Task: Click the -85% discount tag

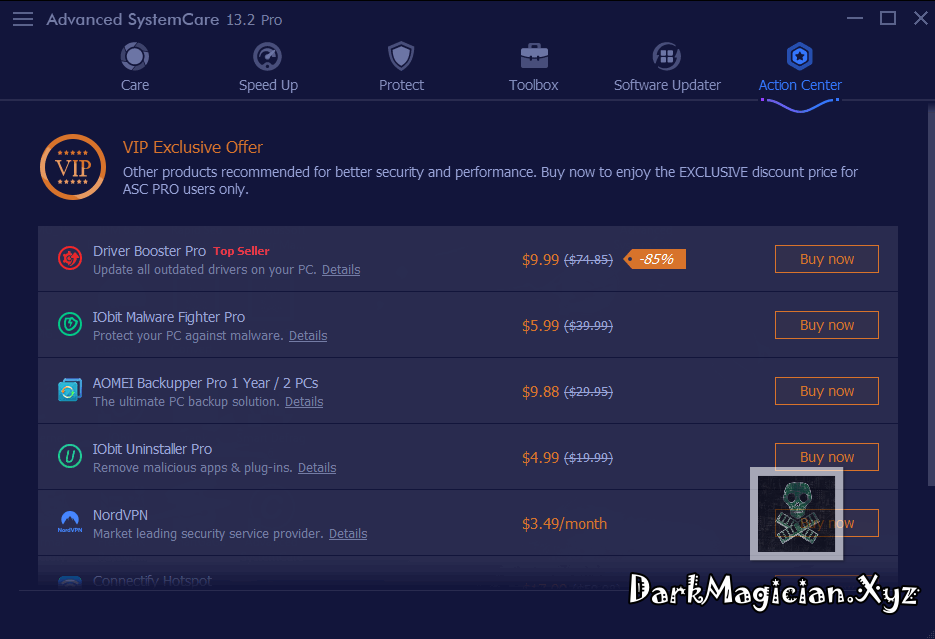Action: (655, 259)
